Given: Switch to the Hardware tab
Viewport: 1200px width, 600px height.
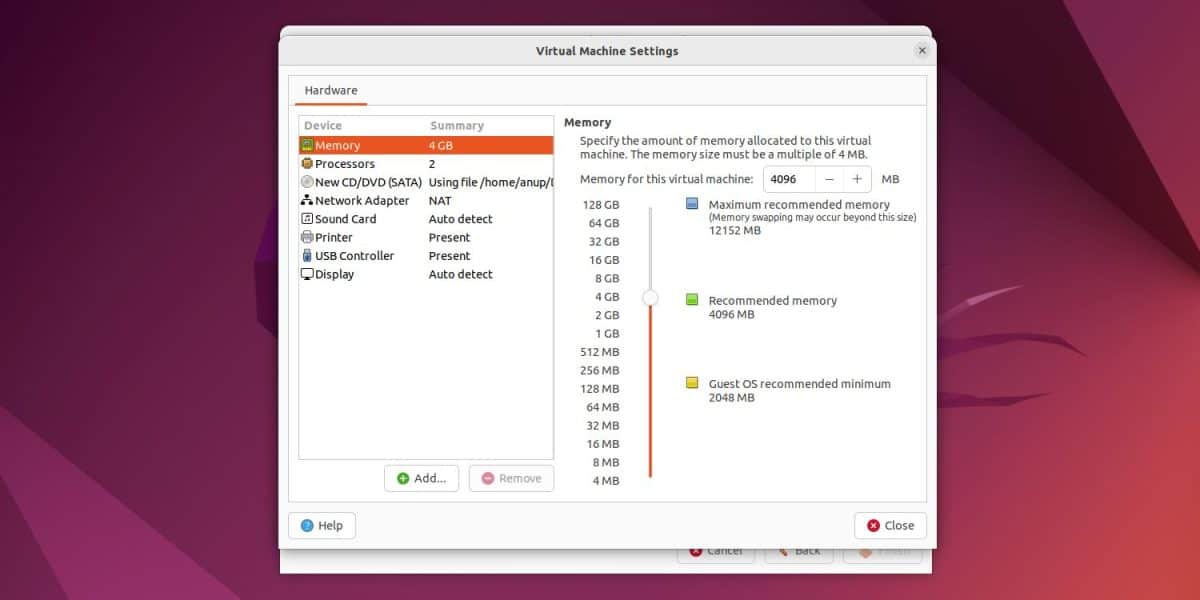Looking at the screenshot, I should pyautogui.click(x=329, y=90).
